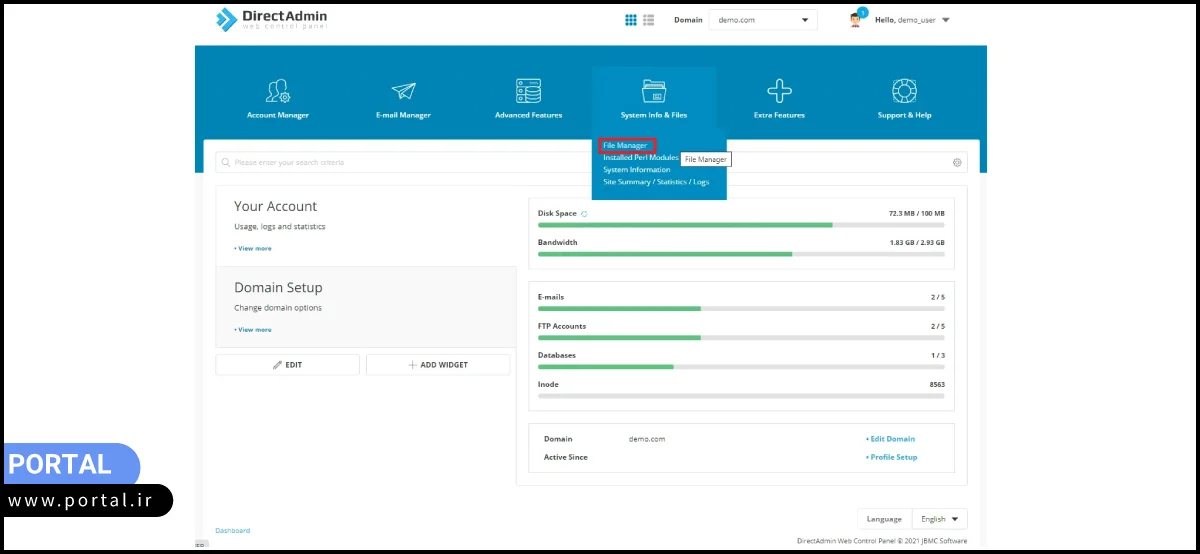Open search settings gear icon
The image size is (1200, 554).
(x=957, y=162)
